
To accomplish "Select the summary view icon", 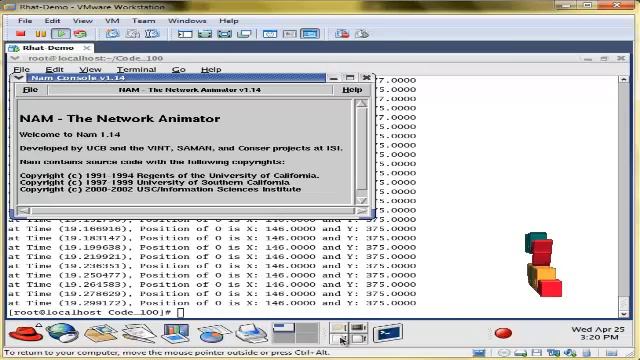I will tap(270, 34).
